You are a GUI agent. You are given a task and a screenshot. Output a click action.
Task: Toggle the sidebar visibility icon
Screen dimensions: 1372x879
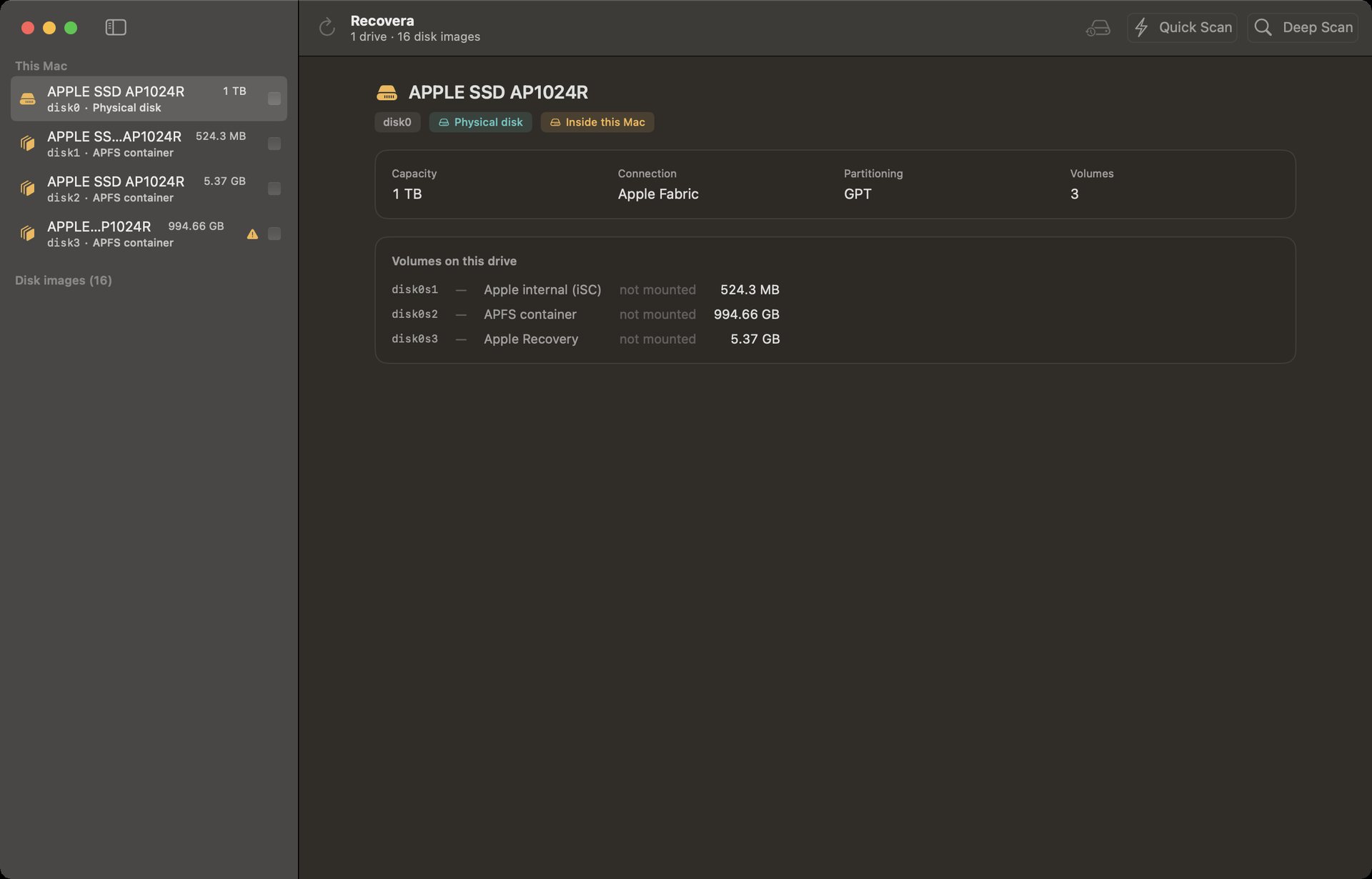point(116,27)
